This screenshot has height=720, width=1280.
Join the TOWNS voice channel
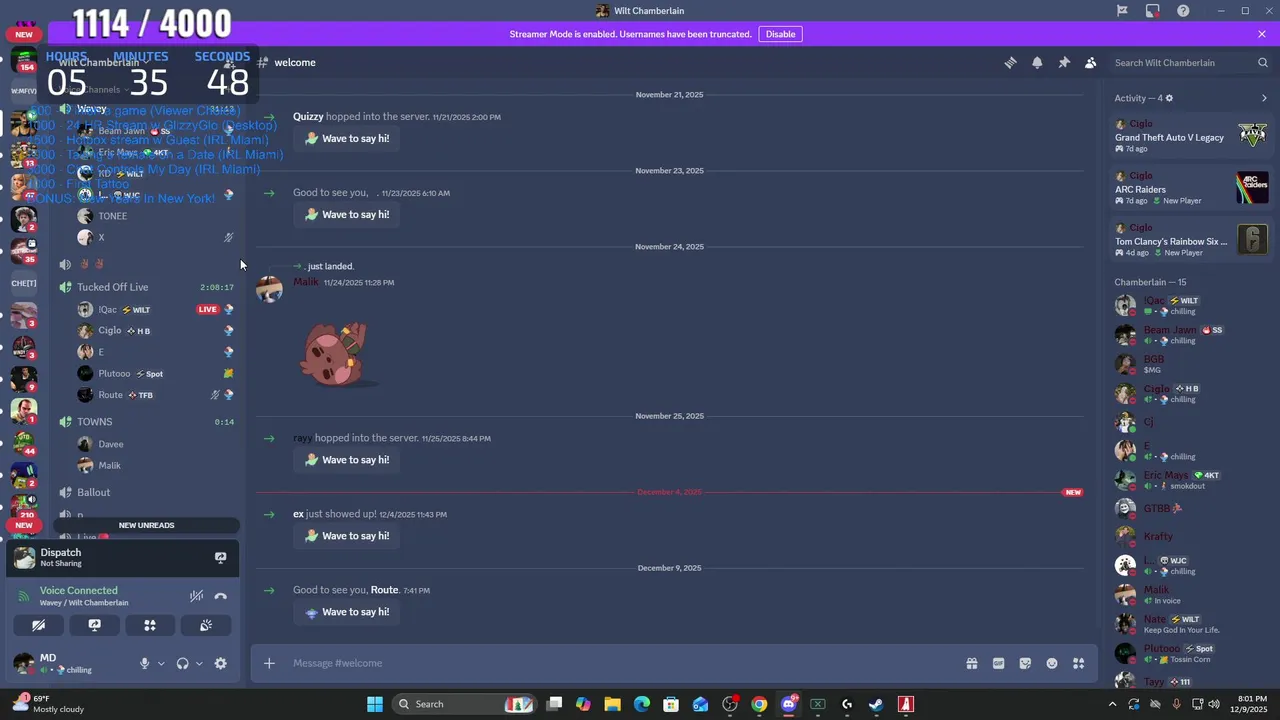146,422
